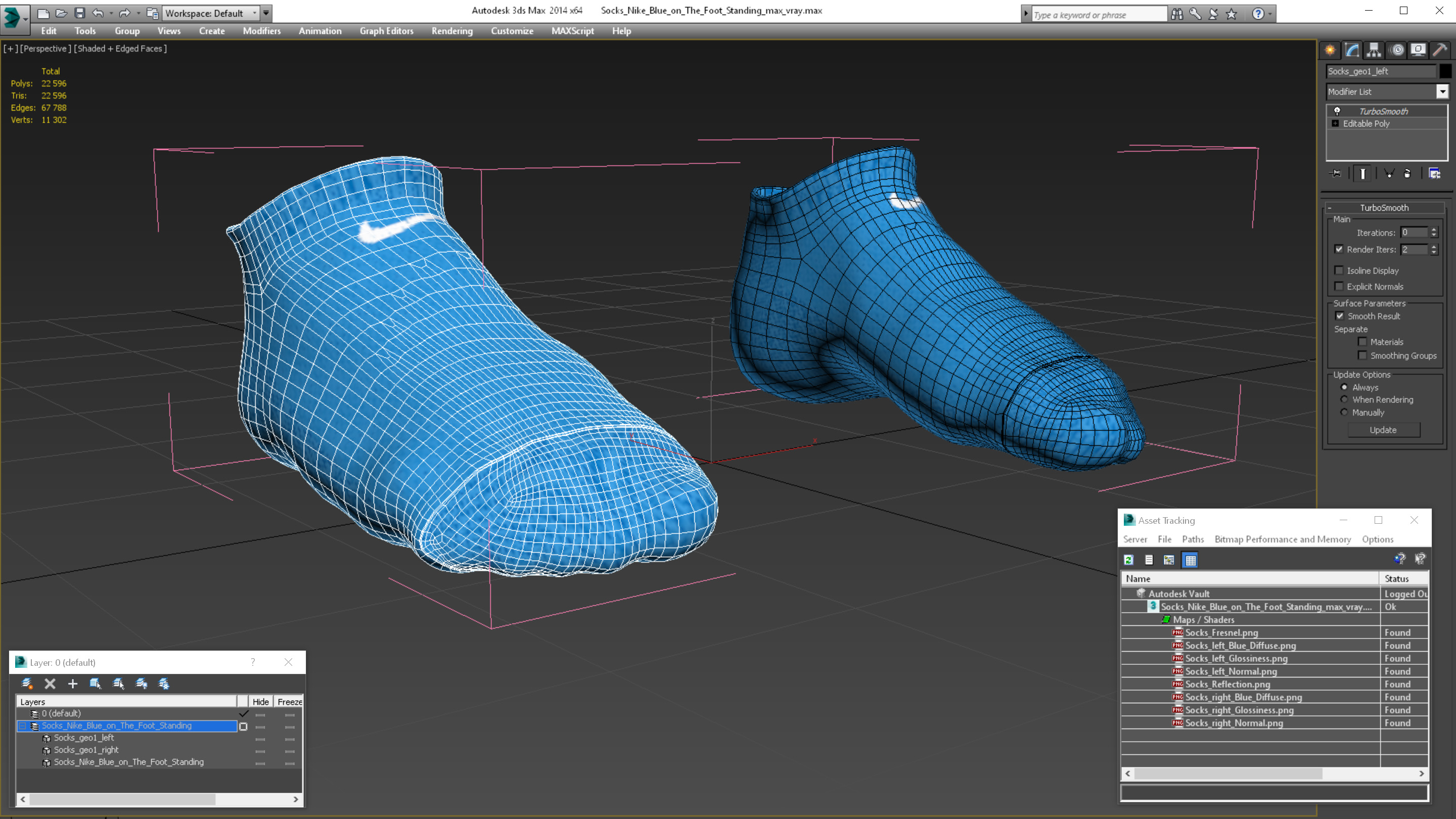Enable Separate by Materials checkbox
Image resolution: width=1456 pixels, height=819 pixels.
click(x=1362, y=341)
